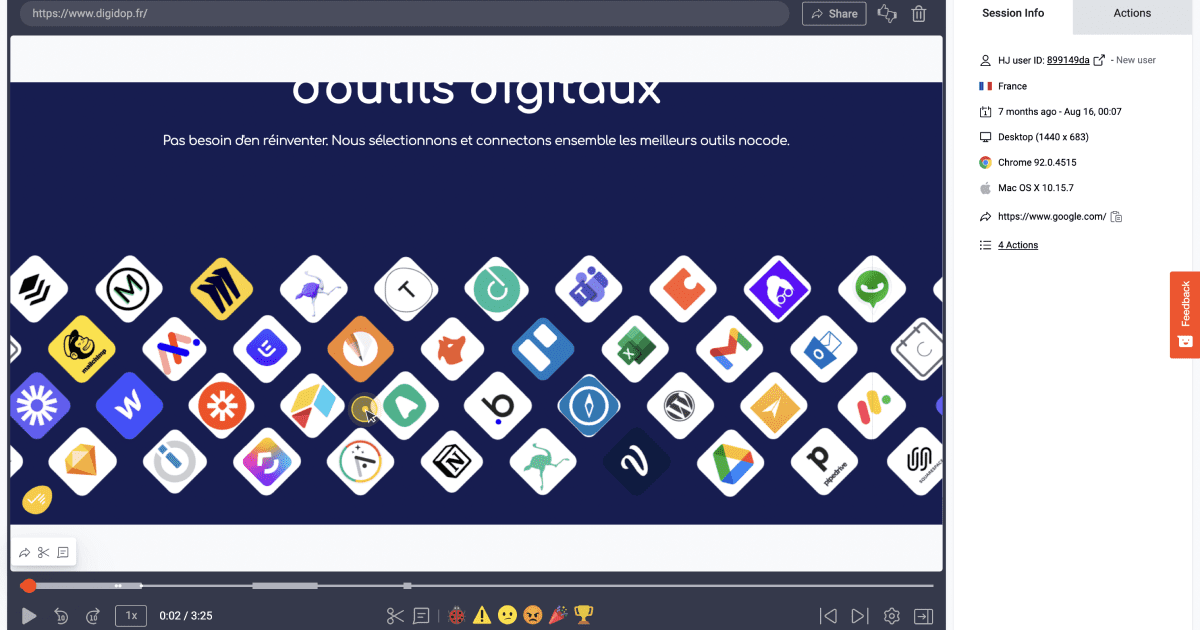Click "Mac OS X 10.15.7" text
Viewport: 1200px width, 630px height.
click(x=1037, y=188)
